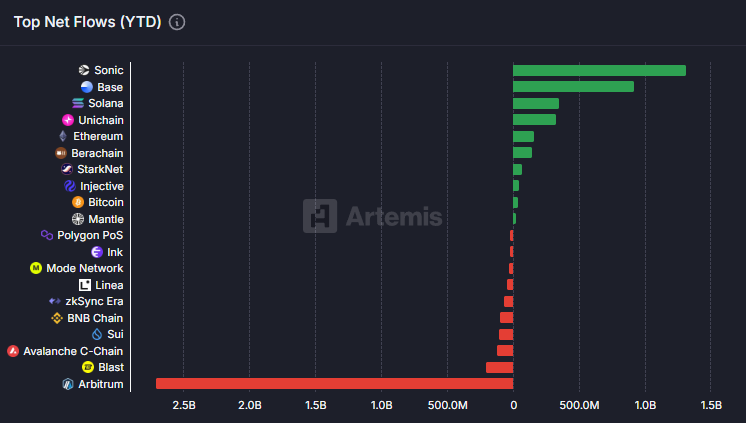Viewport: 746px width, 423px height.
Task: Click the 0 axis label
Action: coord(513,405)
